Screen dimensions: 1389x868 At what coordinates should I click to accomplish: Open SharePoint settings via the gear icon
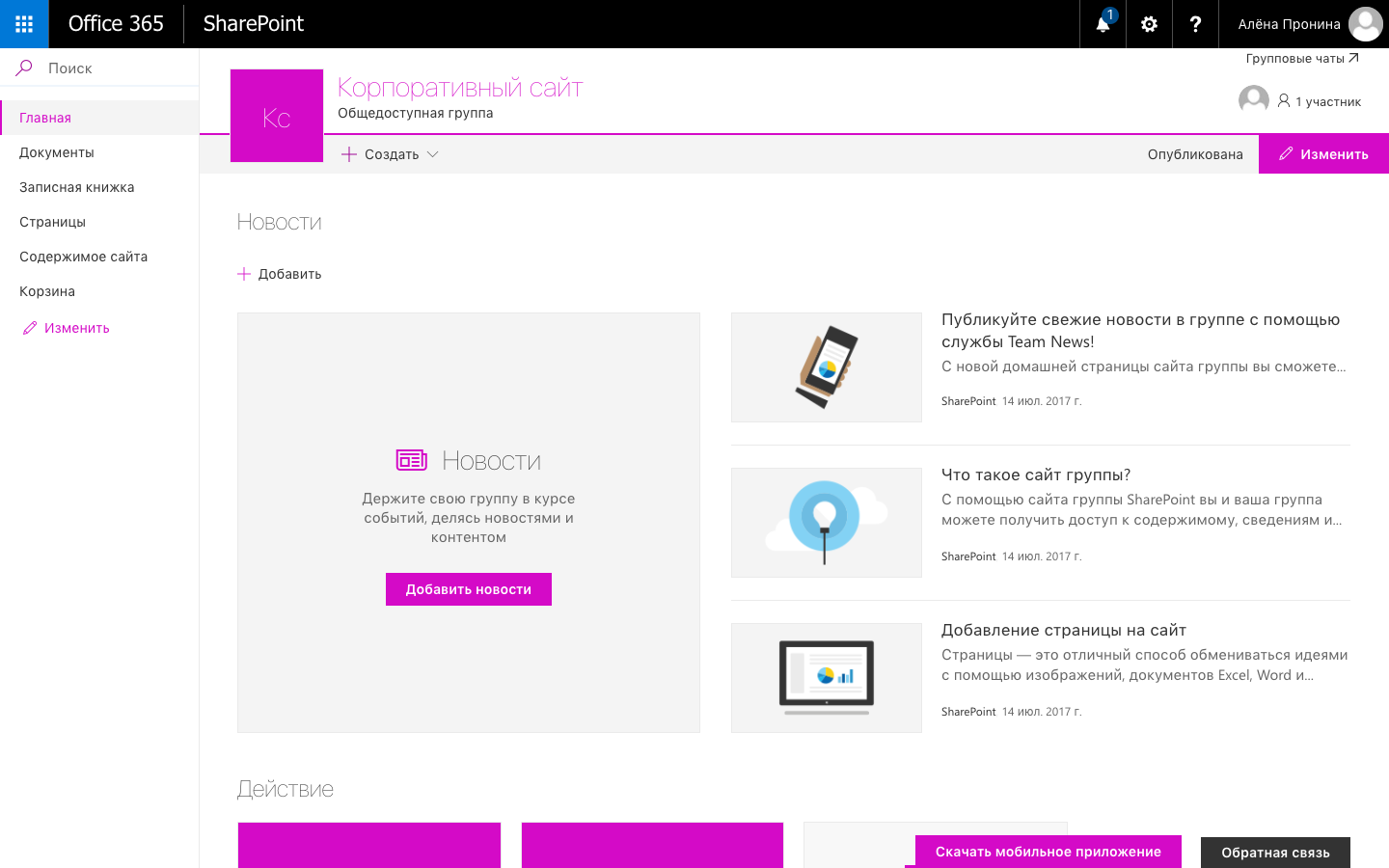[1148, 24]
